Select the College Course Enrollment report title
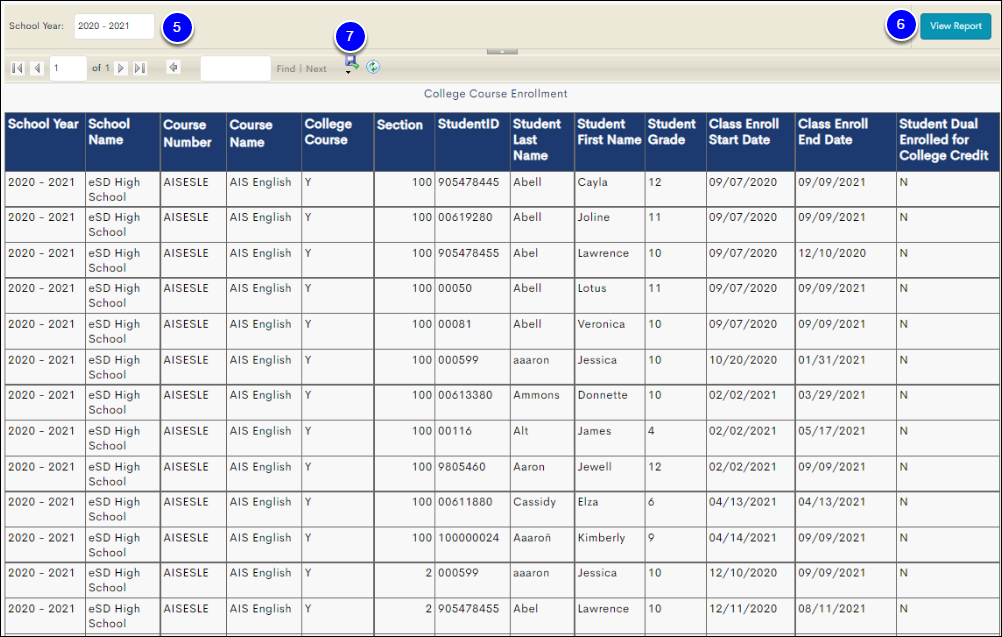The image size is (1002, 637). pos(495,94)
